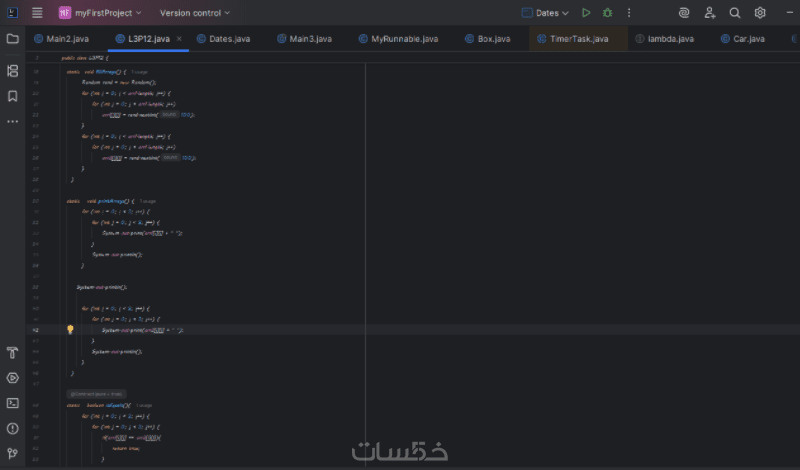
Task: Start debugging with the bug icon
Action: pyautogui.click(x=607, y=13)
